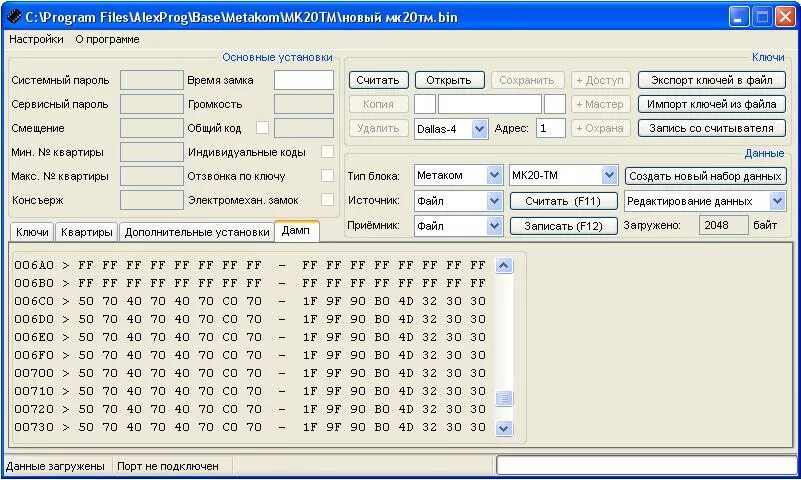Click the Консьерж input field
The width and height of the screenshot is (801, 480).
pyautogui.click(x=152, y=200)
